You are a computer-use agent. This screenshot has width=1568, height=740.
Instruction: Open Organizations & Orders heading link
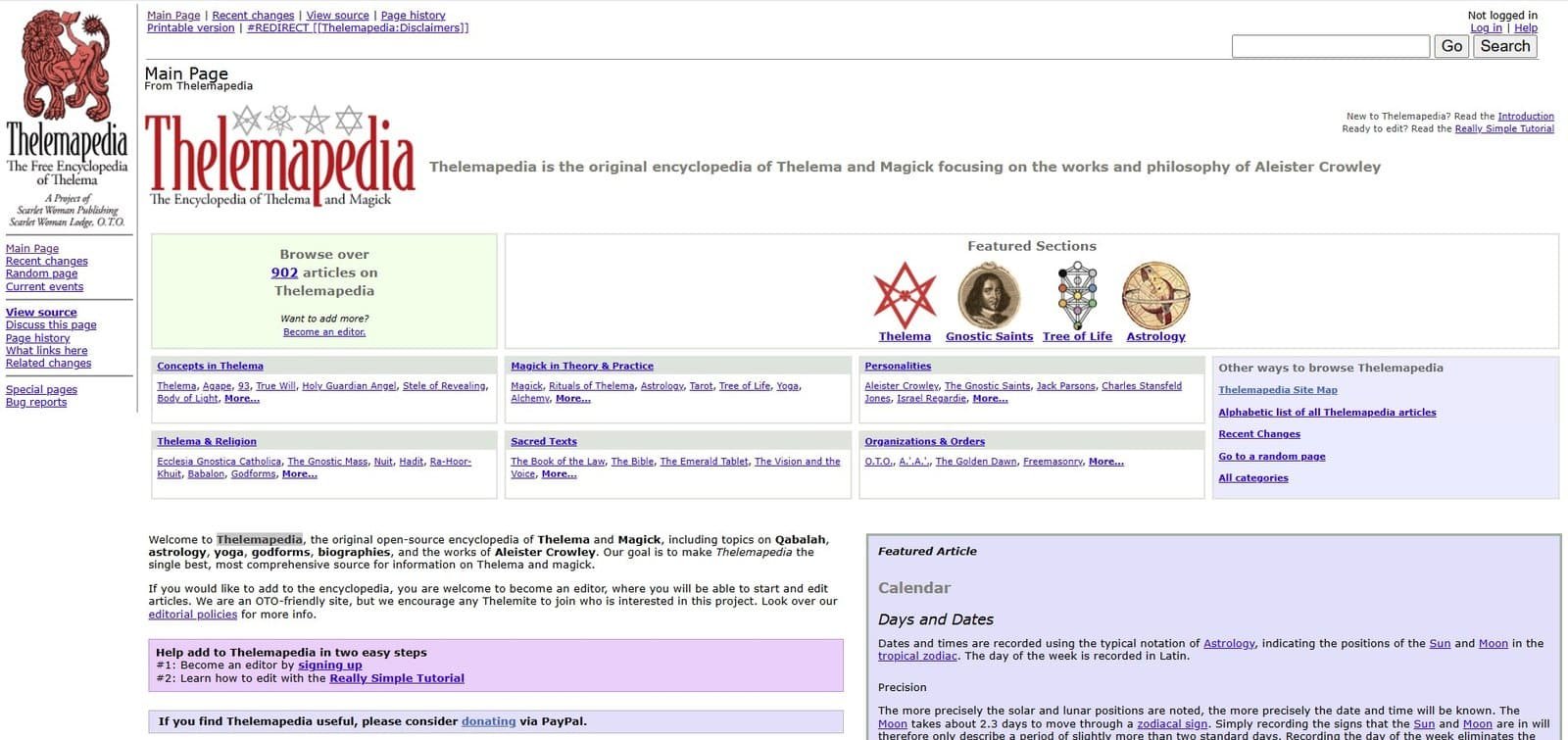924,442
